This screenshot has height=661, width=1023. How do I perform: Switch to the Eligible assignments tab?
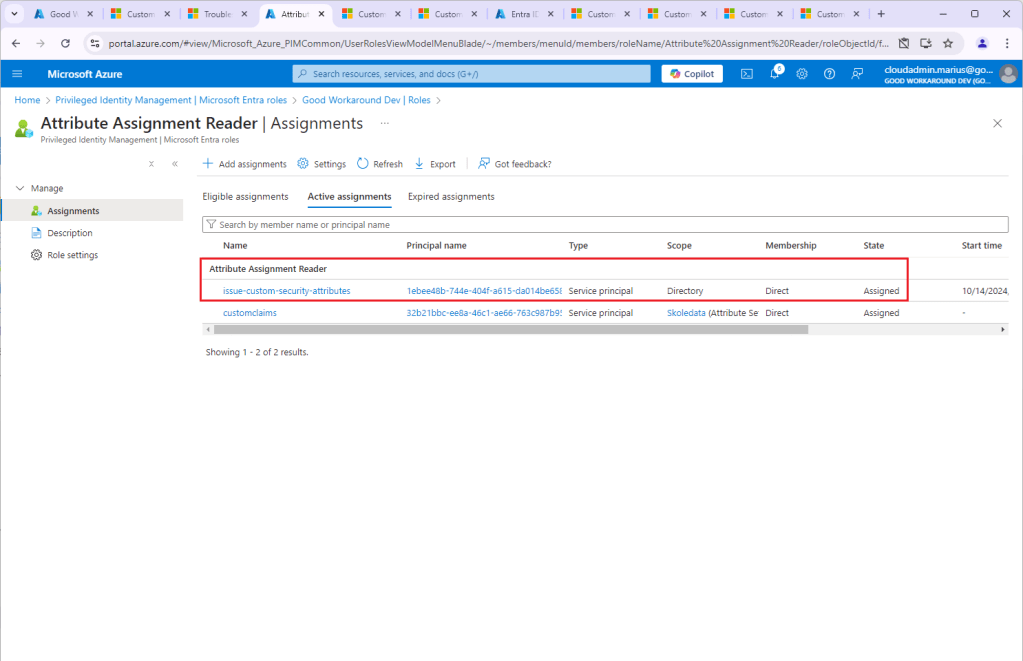pos(245,197)
